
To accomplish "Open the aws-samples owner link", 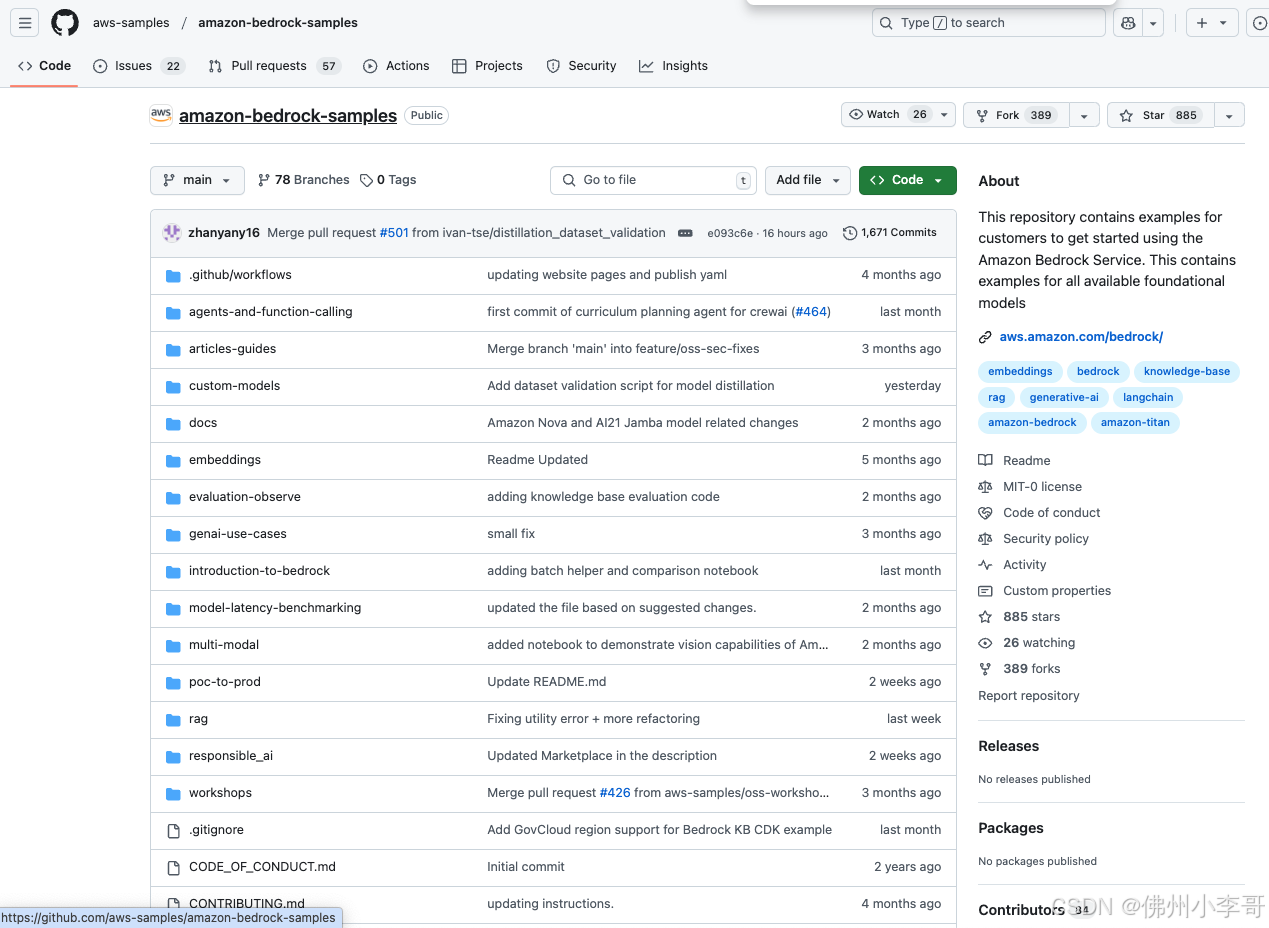I will (x=131, y=22).
